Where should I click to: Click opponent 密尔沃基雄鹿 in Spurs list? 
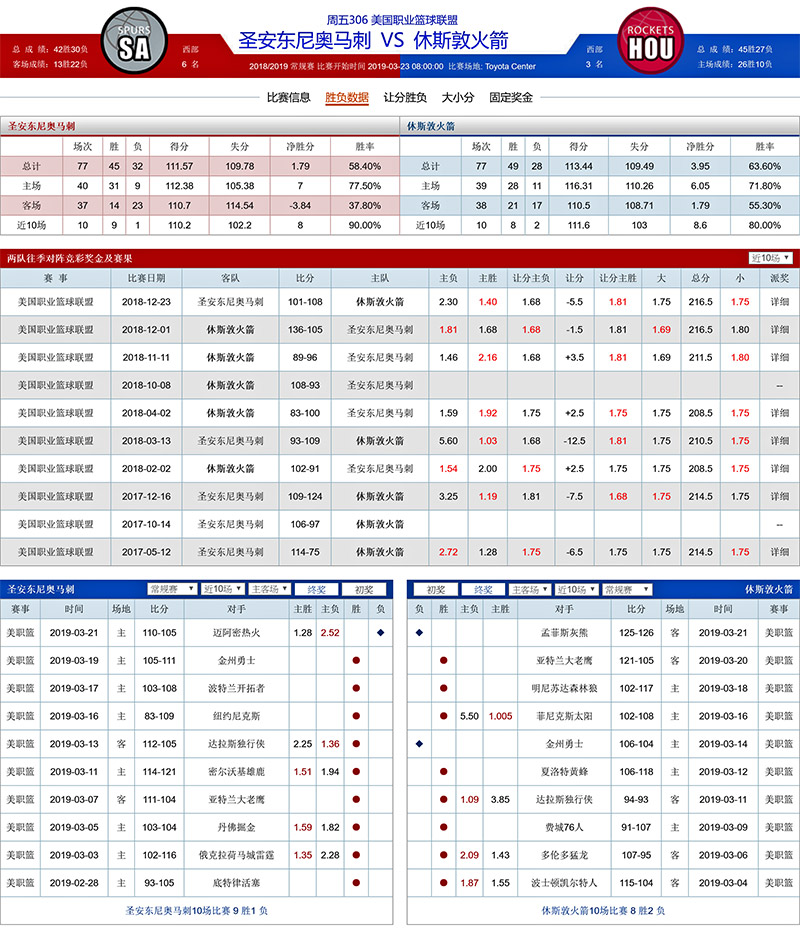(236, 772)
